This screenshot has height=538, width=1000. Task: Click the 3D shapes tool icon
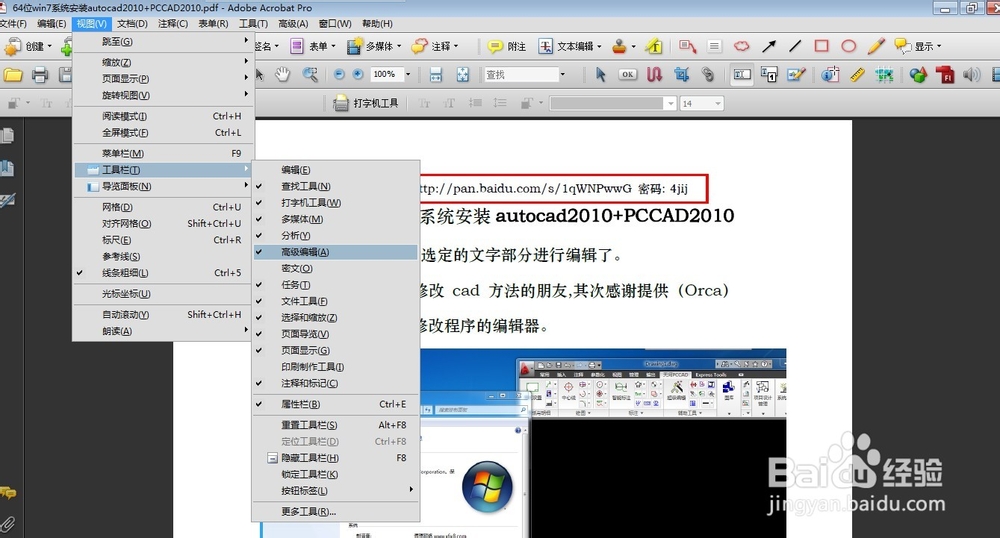(918, 75)
